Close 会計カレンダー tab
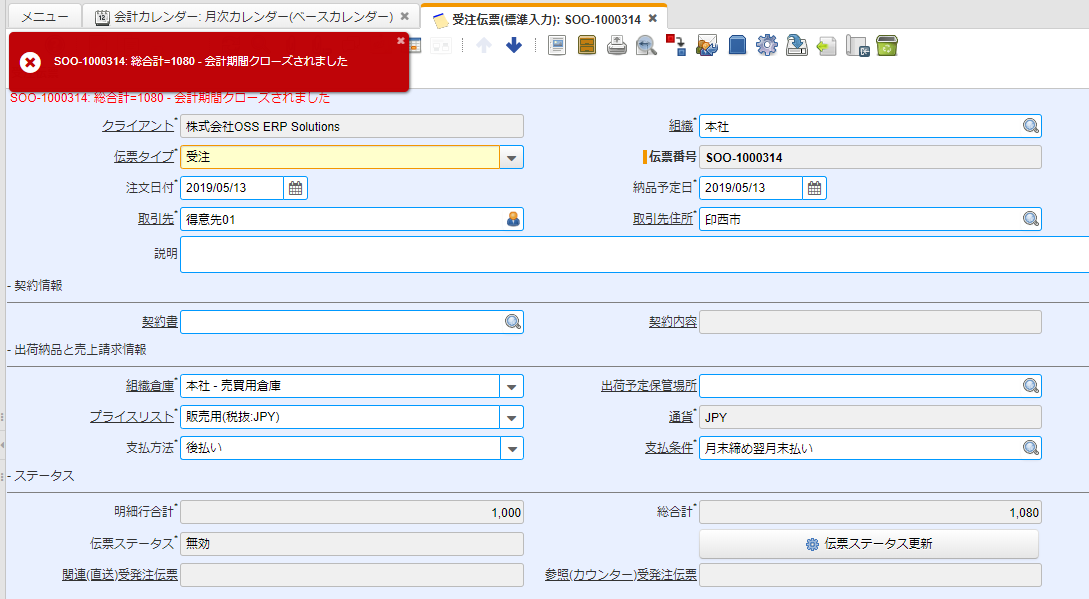This screenshot has width=1089, height=599. pos(404,17)
